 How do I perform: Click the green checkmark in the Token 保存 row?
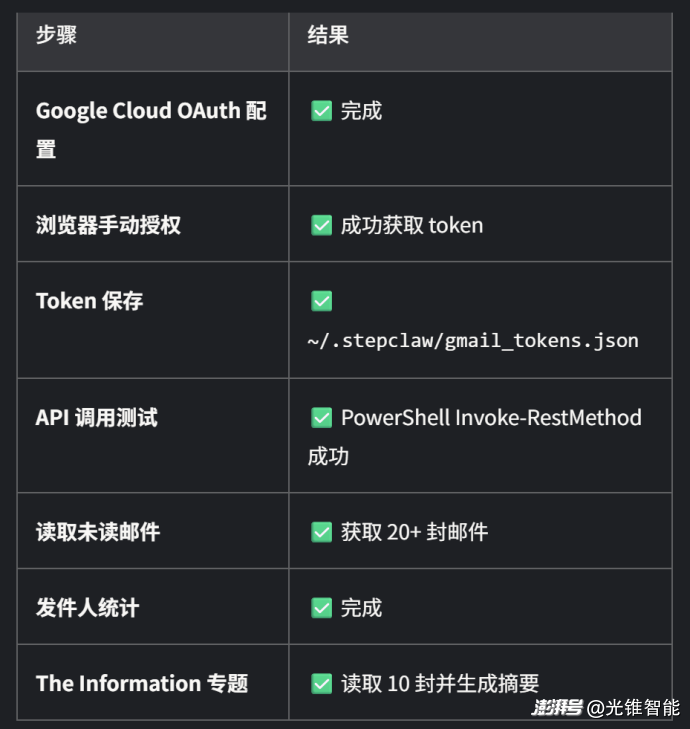point(321,301)
